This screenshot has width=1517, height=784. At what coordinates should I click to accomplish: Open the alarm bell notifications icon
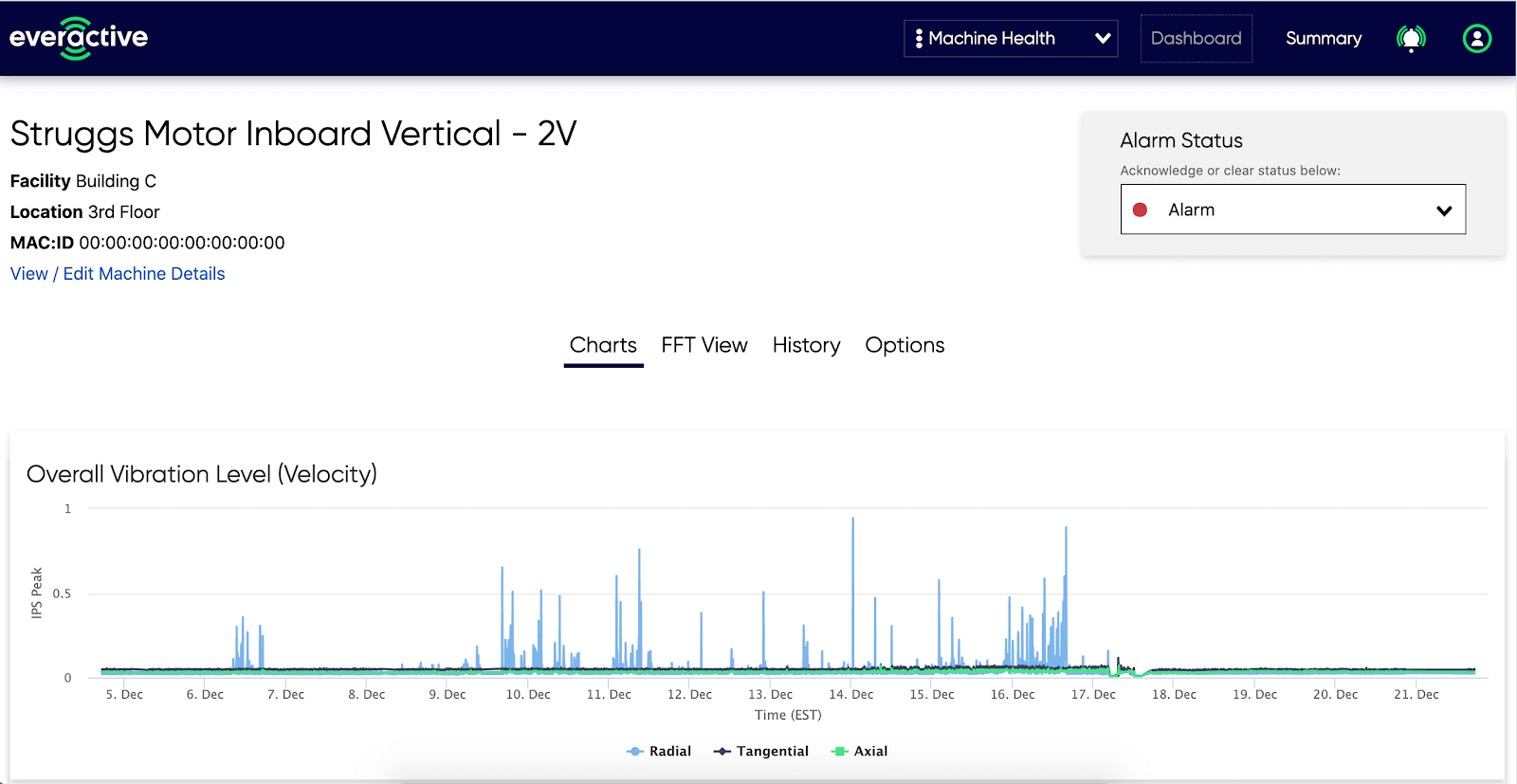click(x=1411, y=38)
